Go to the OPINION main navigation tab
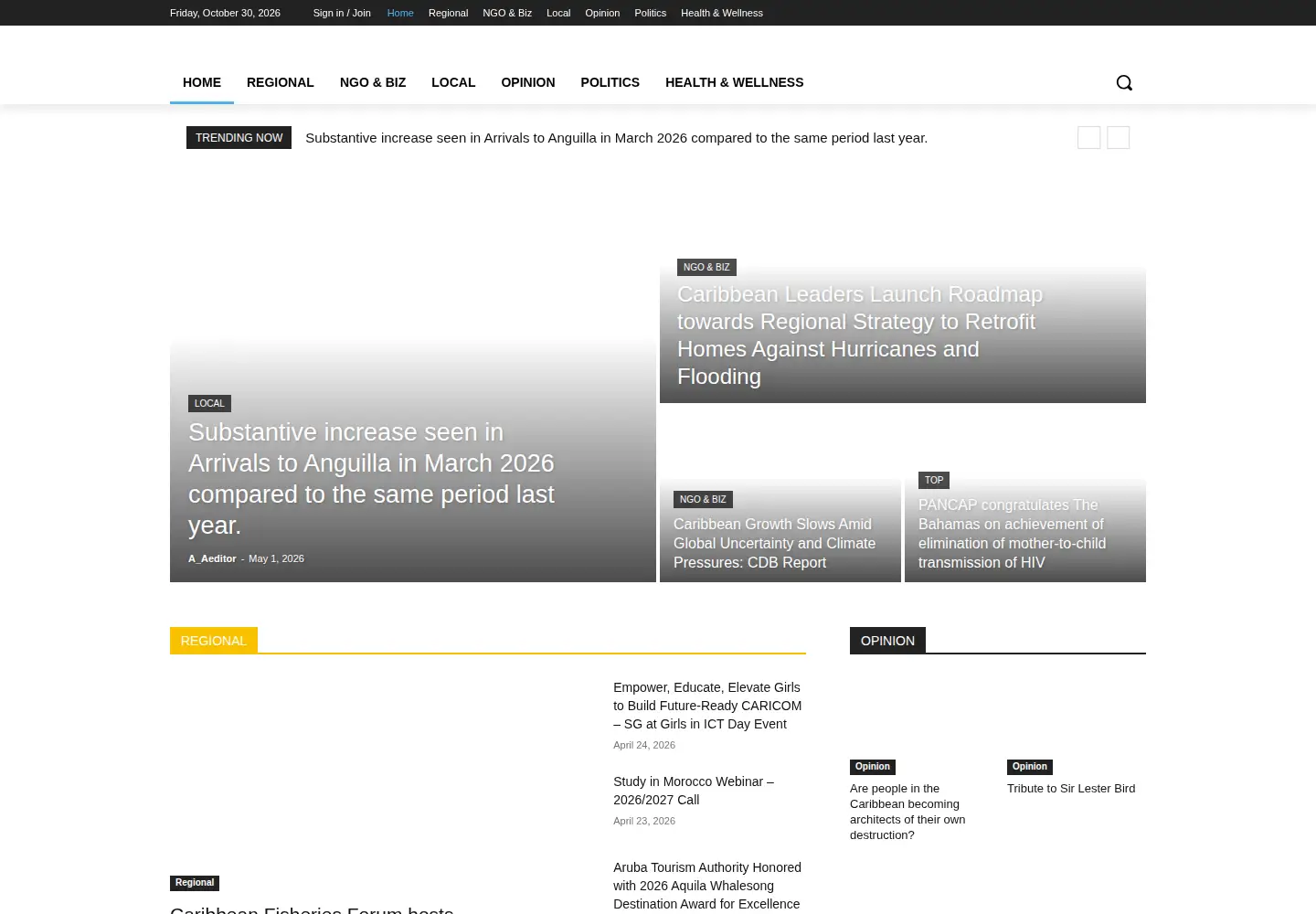The width and height of the screenshot is (1316, 914). (528, 82)
